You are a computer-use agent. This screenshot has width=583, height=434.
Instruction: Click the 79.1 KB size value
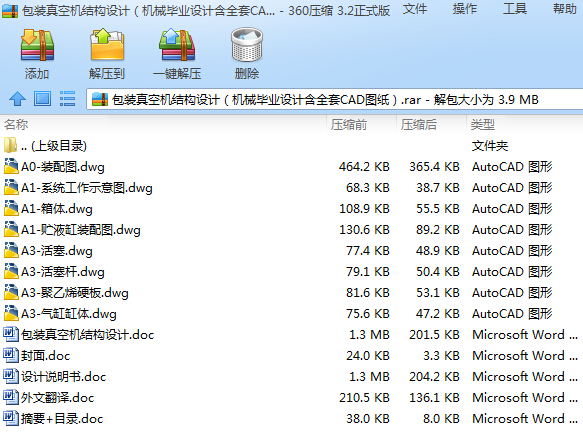(x=367, y=271)
